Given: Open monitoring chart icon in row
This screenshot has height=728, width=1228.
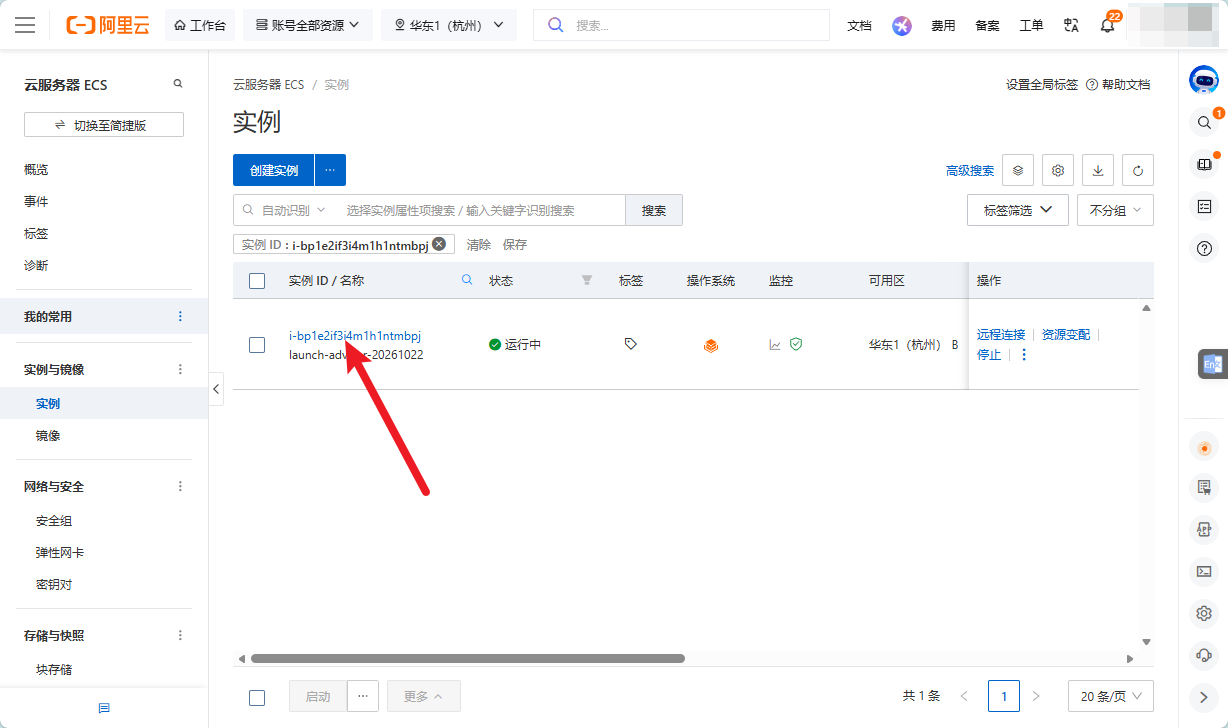Looking at the screenshot, I should 775,344.
